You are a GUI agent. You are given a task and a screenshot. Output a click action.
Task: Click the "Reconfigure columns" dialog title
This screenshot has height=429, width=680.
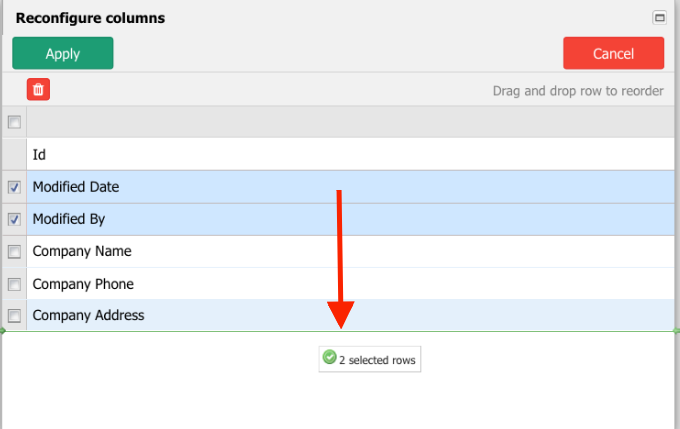tap(90, 18)
